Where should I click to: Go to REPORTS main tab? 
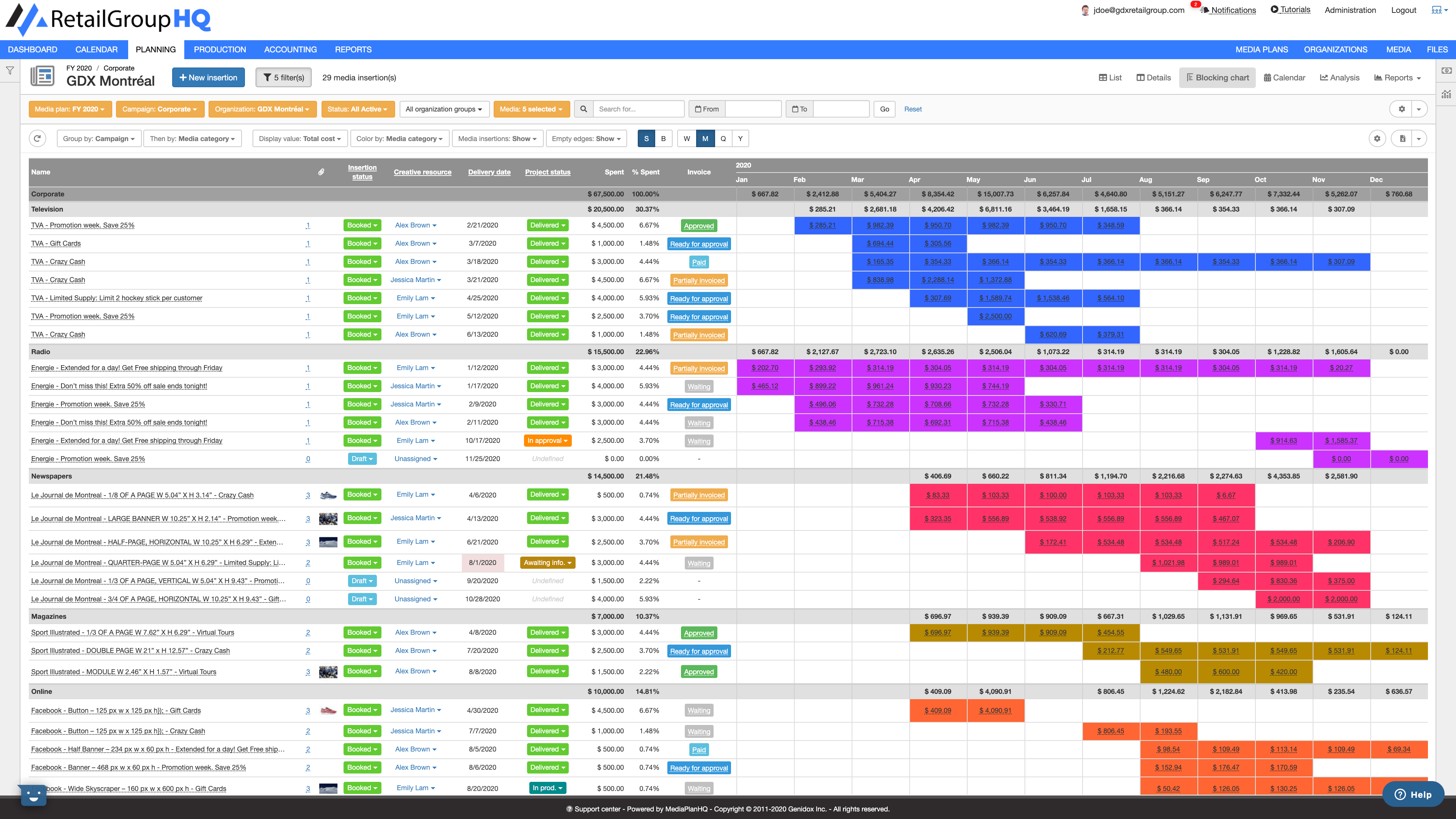click(x=353, y=49)
